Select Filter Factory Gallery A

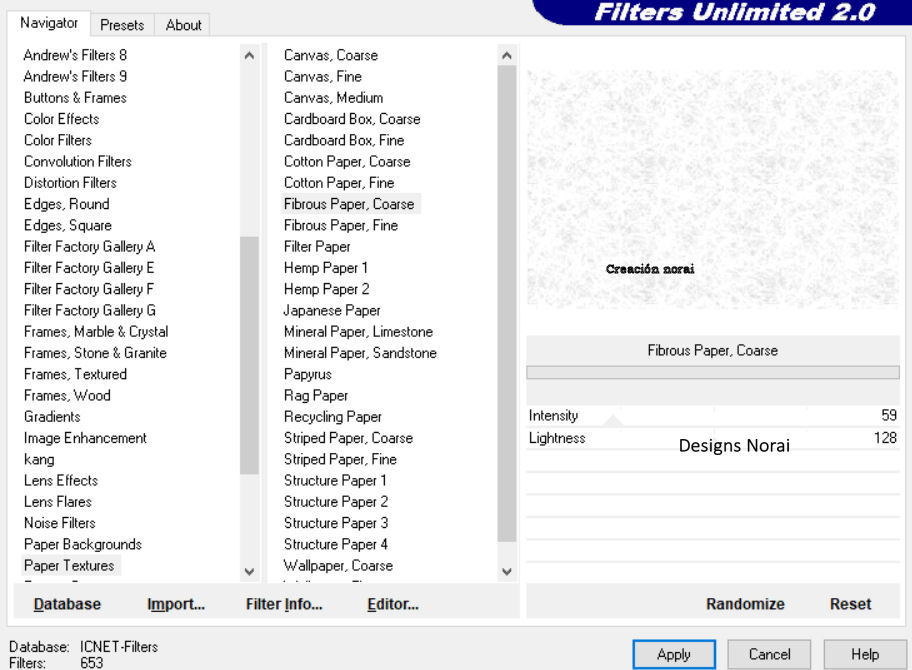[x=89, y=247]
